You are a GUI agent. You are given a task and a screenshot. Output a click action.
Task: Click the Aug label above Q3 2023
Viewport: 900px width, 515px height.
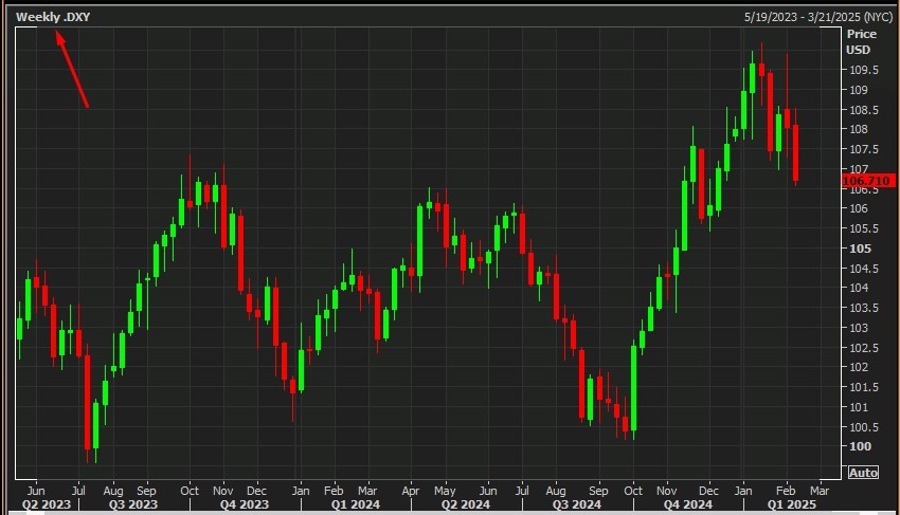(x=113, y=491)
